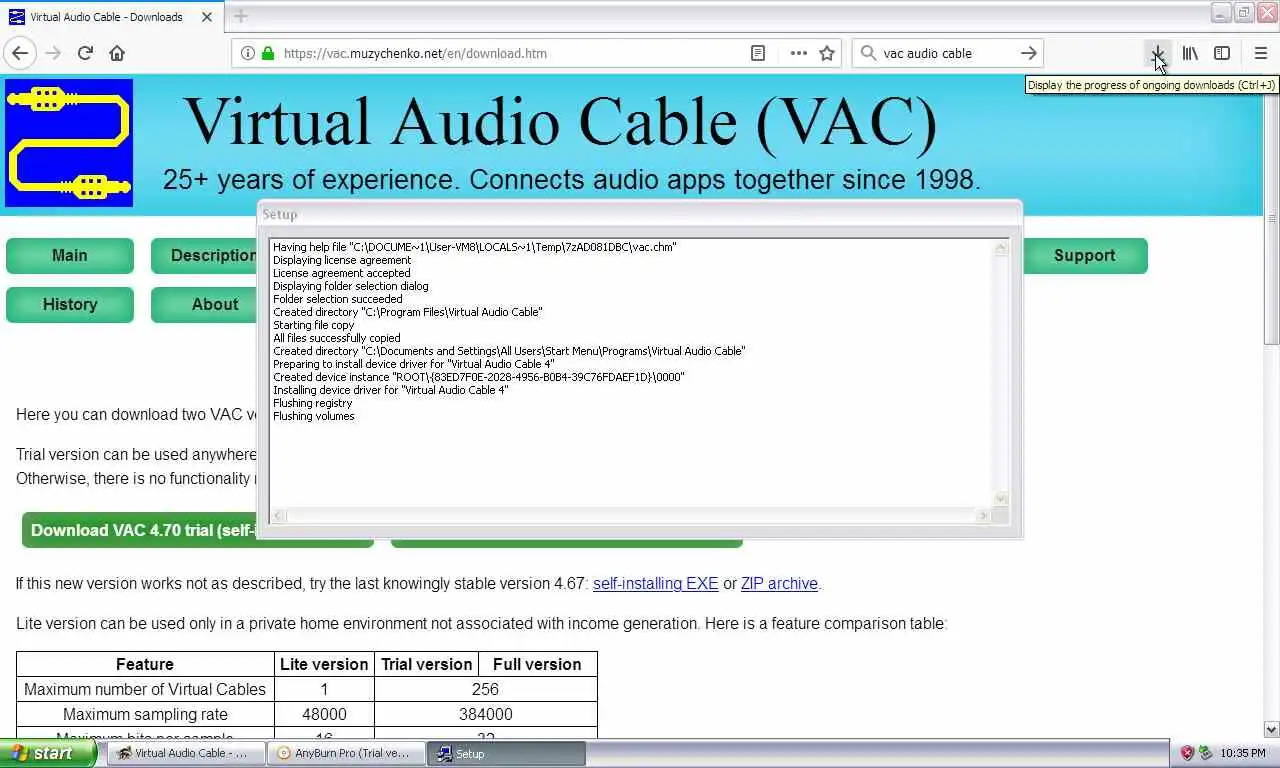Toggle reader view icon

click(x=758, y=53)
